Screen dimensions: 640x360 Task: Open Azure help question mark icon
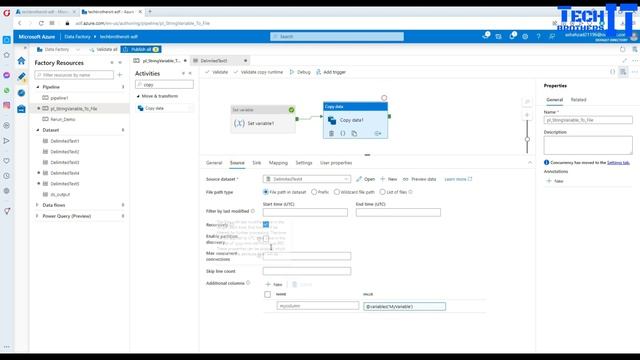(x=538, y=36)
